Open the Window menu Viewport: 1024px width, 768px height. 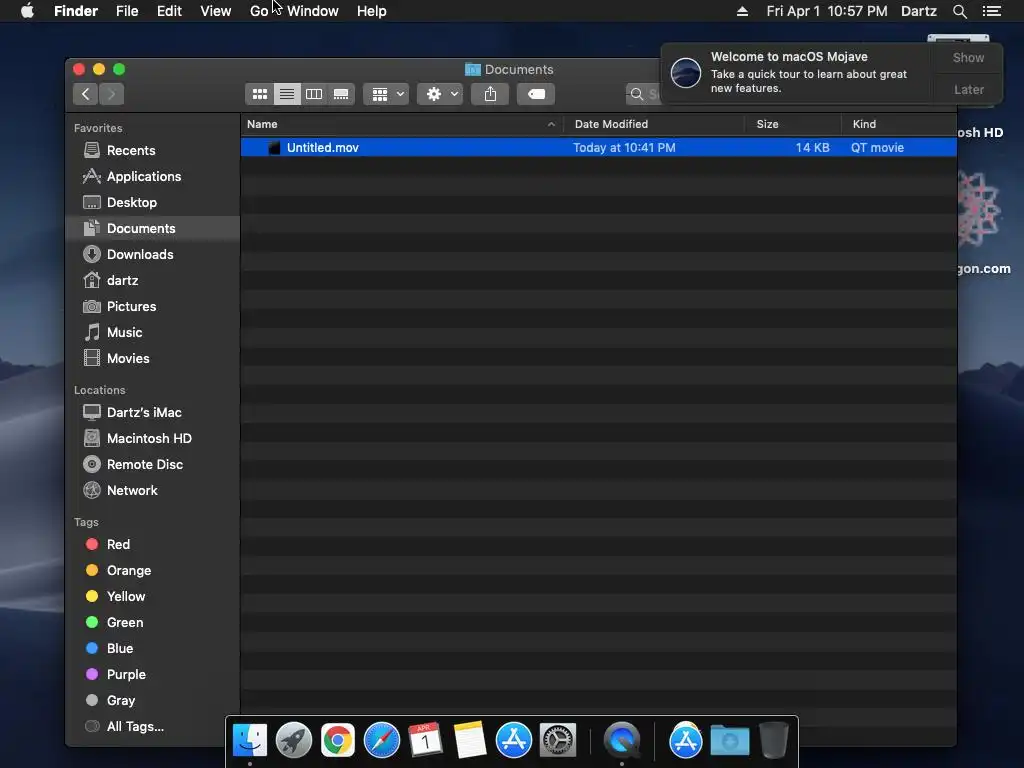click(312, 11)
